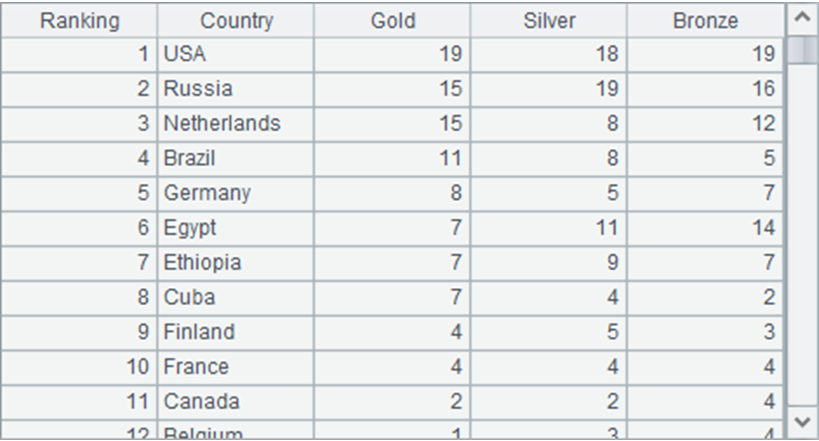Select the Cuba country cell

click(x=236, y=297)
